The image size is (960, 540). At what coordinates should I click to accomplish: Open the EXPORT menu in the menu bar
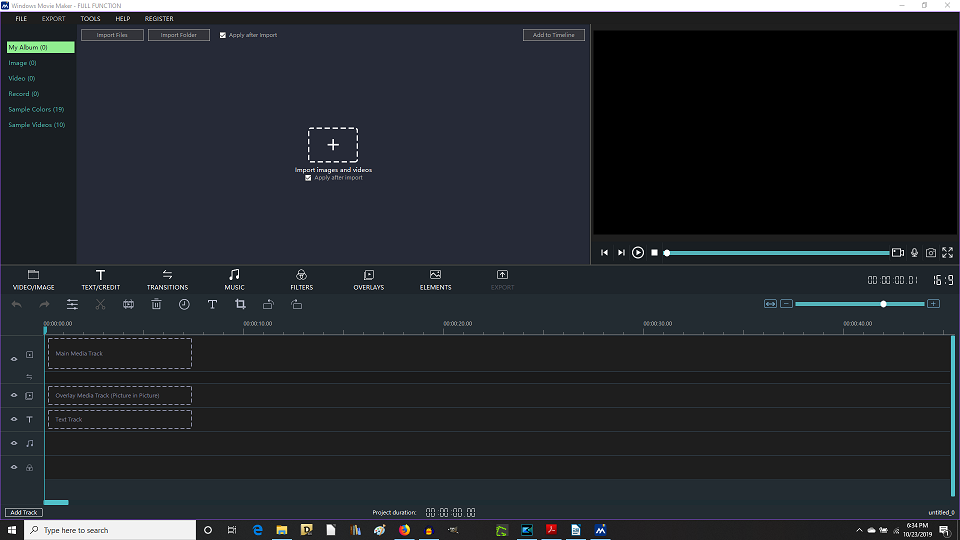coord(53,18)
